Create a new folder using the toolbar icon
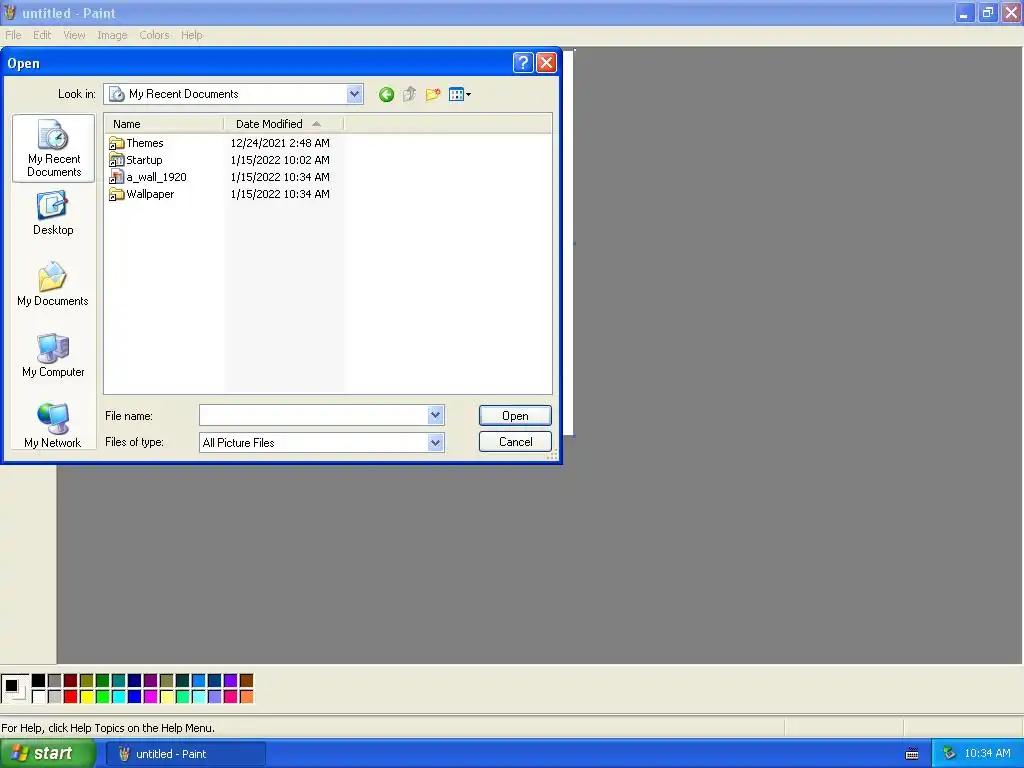Viewport: 1024px width, 768px height. coord(432,95)
